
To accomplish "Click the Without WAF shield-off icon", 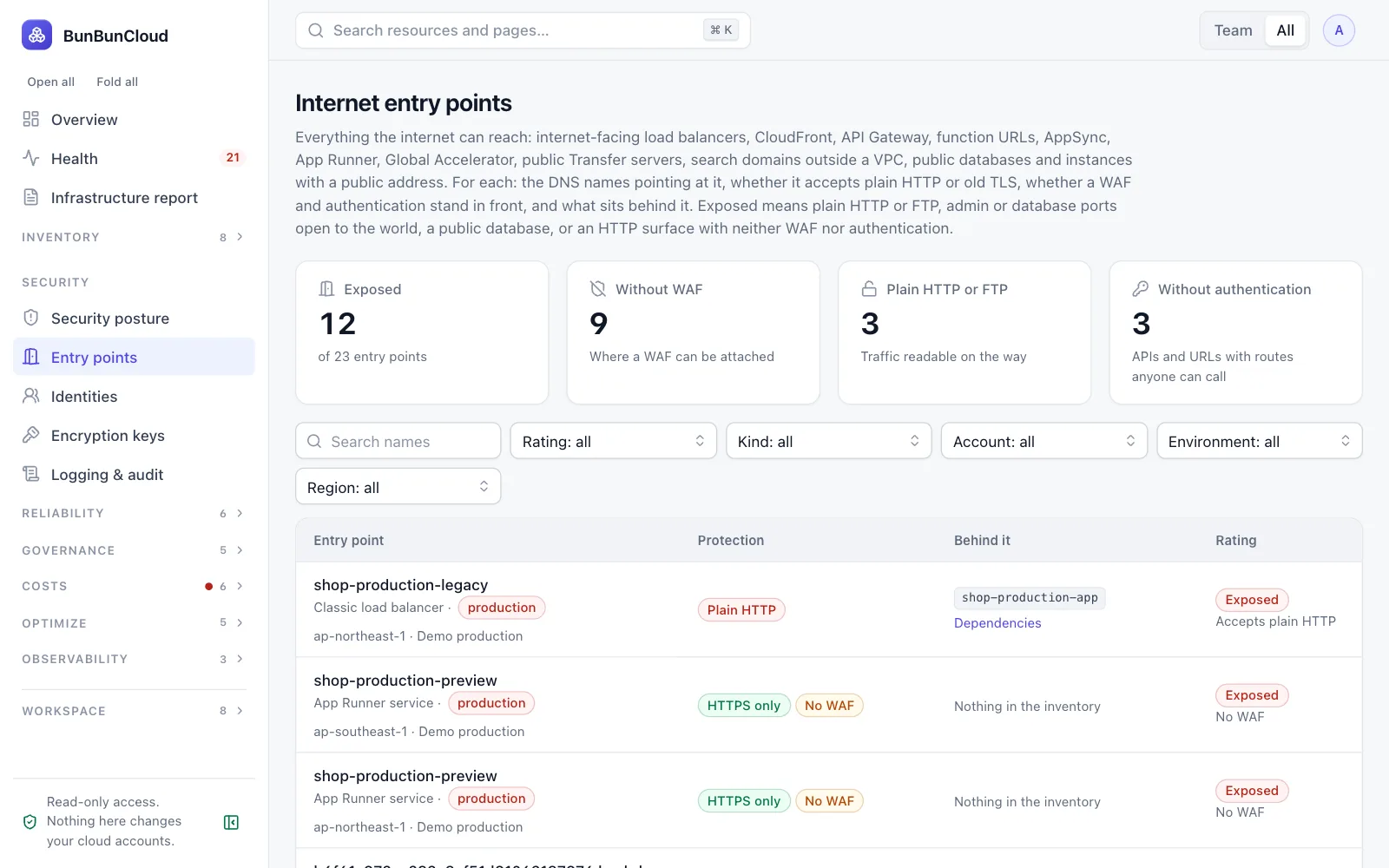I will [598, 289].
